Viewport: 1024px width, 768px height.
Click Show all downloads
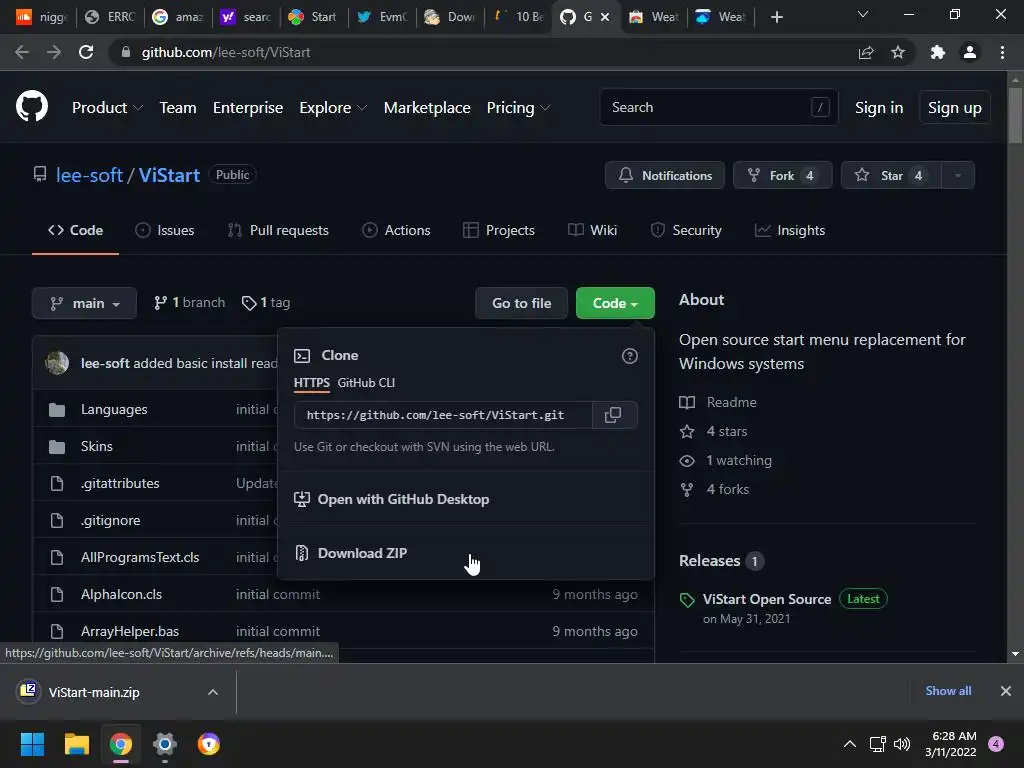[948, 691]
